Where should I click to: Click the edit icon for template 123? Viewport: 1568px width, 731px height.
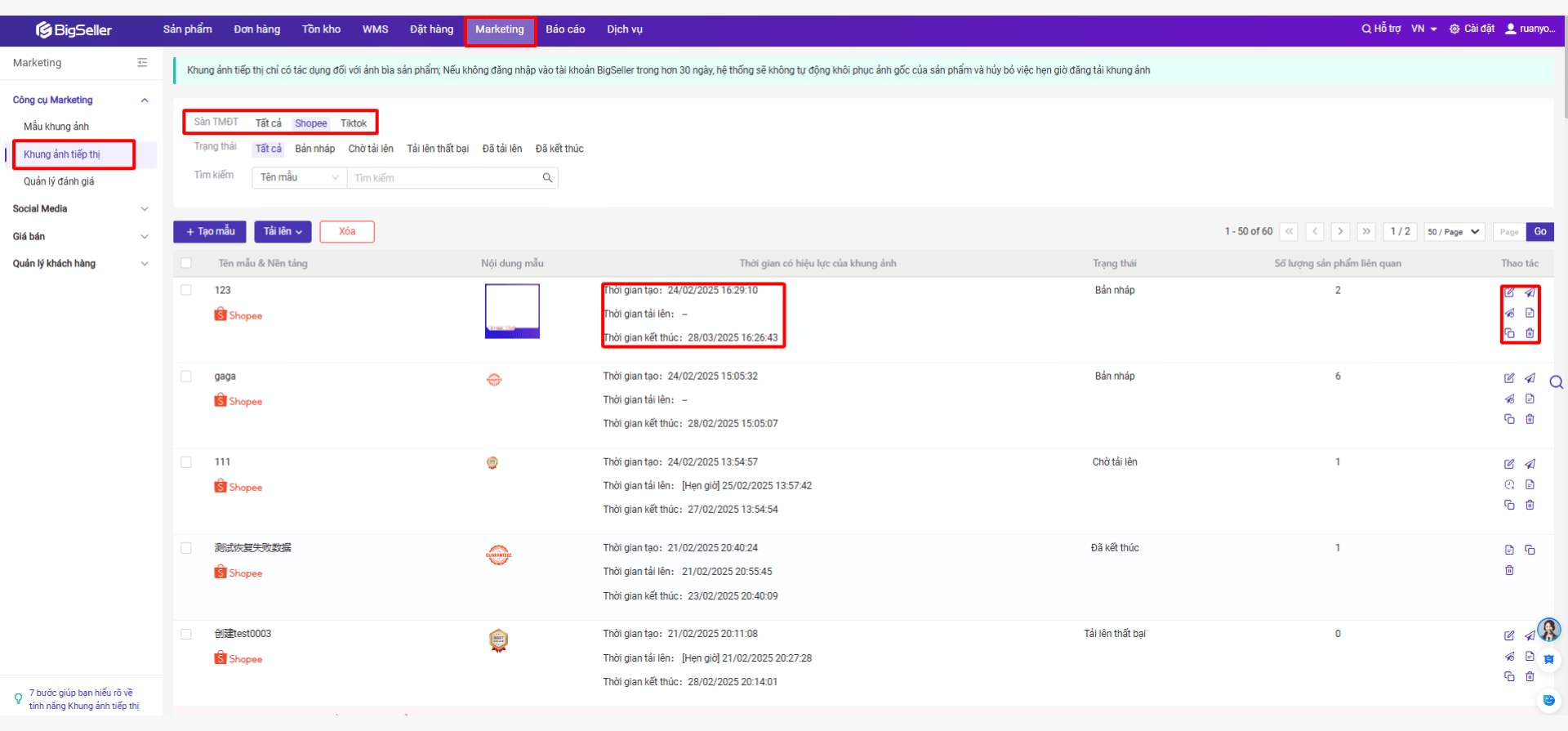click(1509, 292)
